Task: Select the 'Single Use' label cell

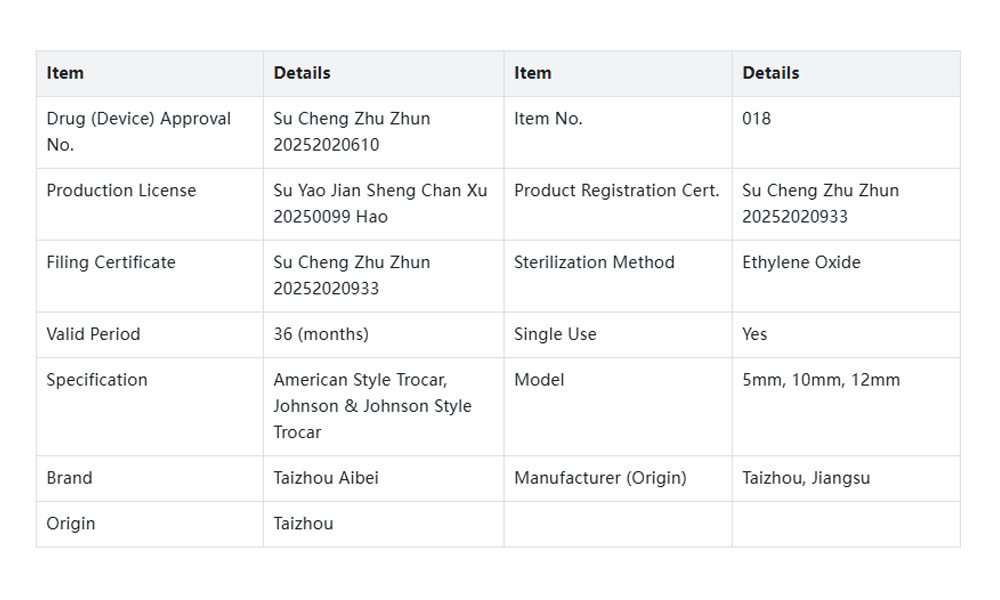Action: [x=555, y=334]
